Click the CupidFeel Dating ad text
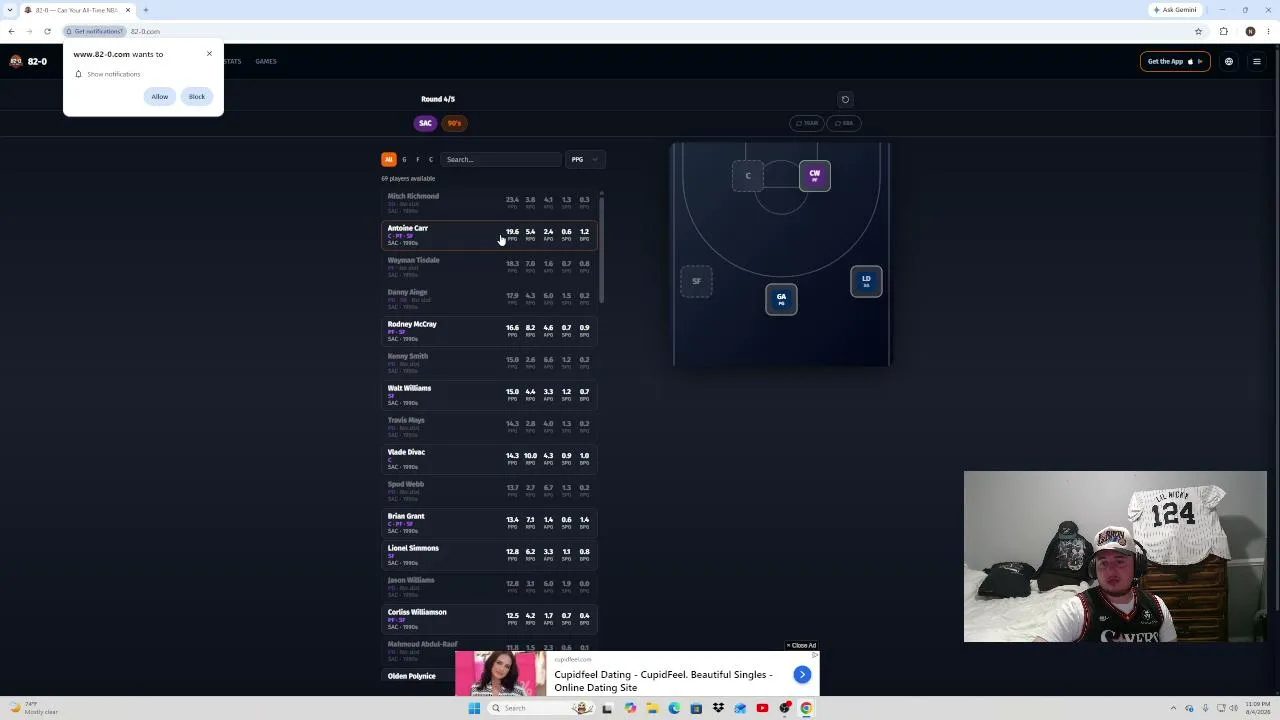Screen dimensions: 1280x720 [664, 681]
